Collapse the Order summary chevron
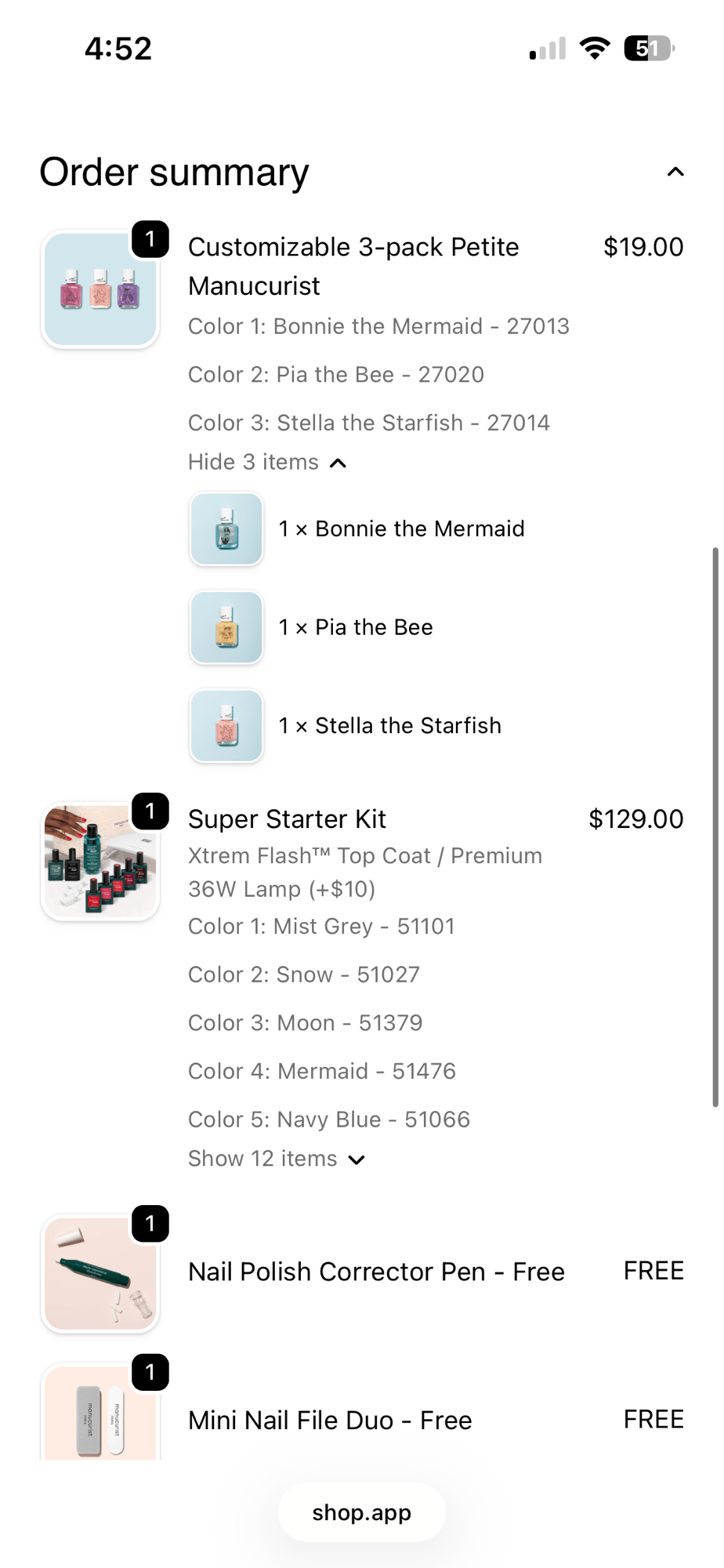Screen dimensions: 724x1568 (x=675, y=172)
